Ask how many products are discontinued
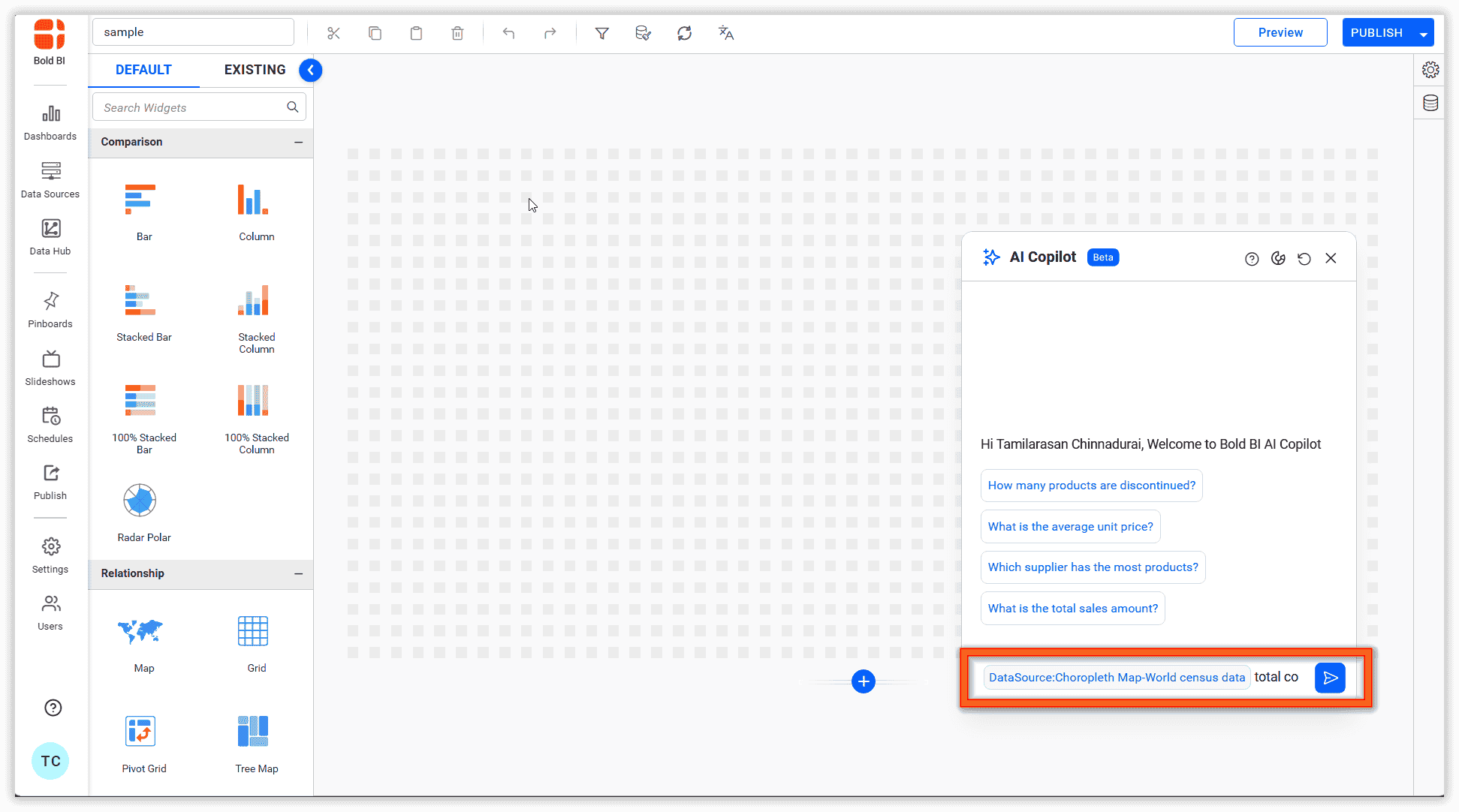This screenshot has height=812, width=1459. coord(1091,486)
